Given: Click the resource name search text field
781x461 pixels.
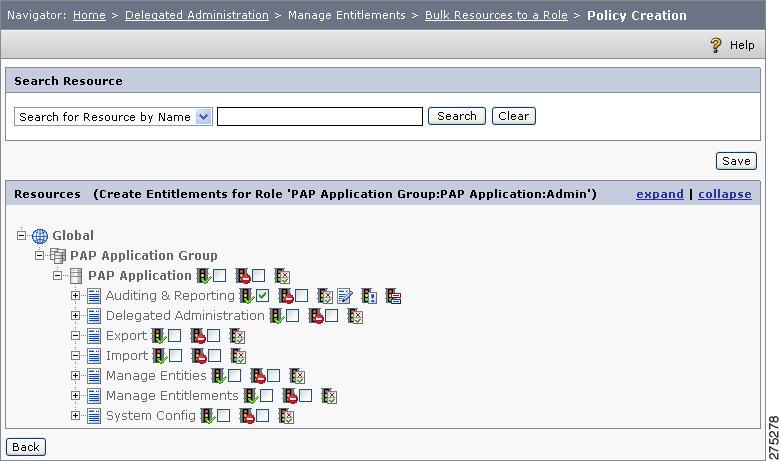Looking at the screenshot, I should (x=320, y=116).
